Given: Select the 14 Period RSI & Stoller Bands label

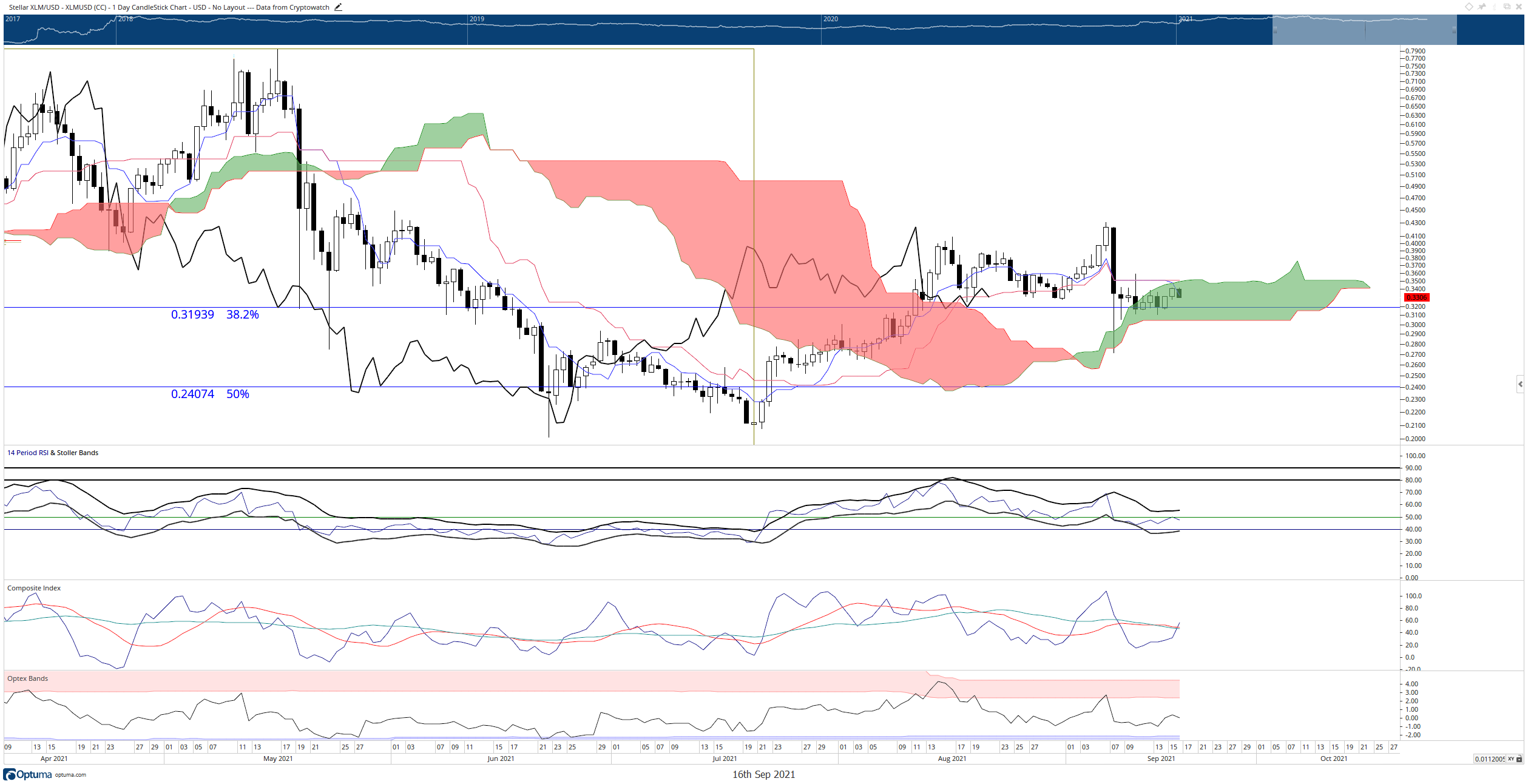Looking at the screenshot, I should tap(53, 453).
